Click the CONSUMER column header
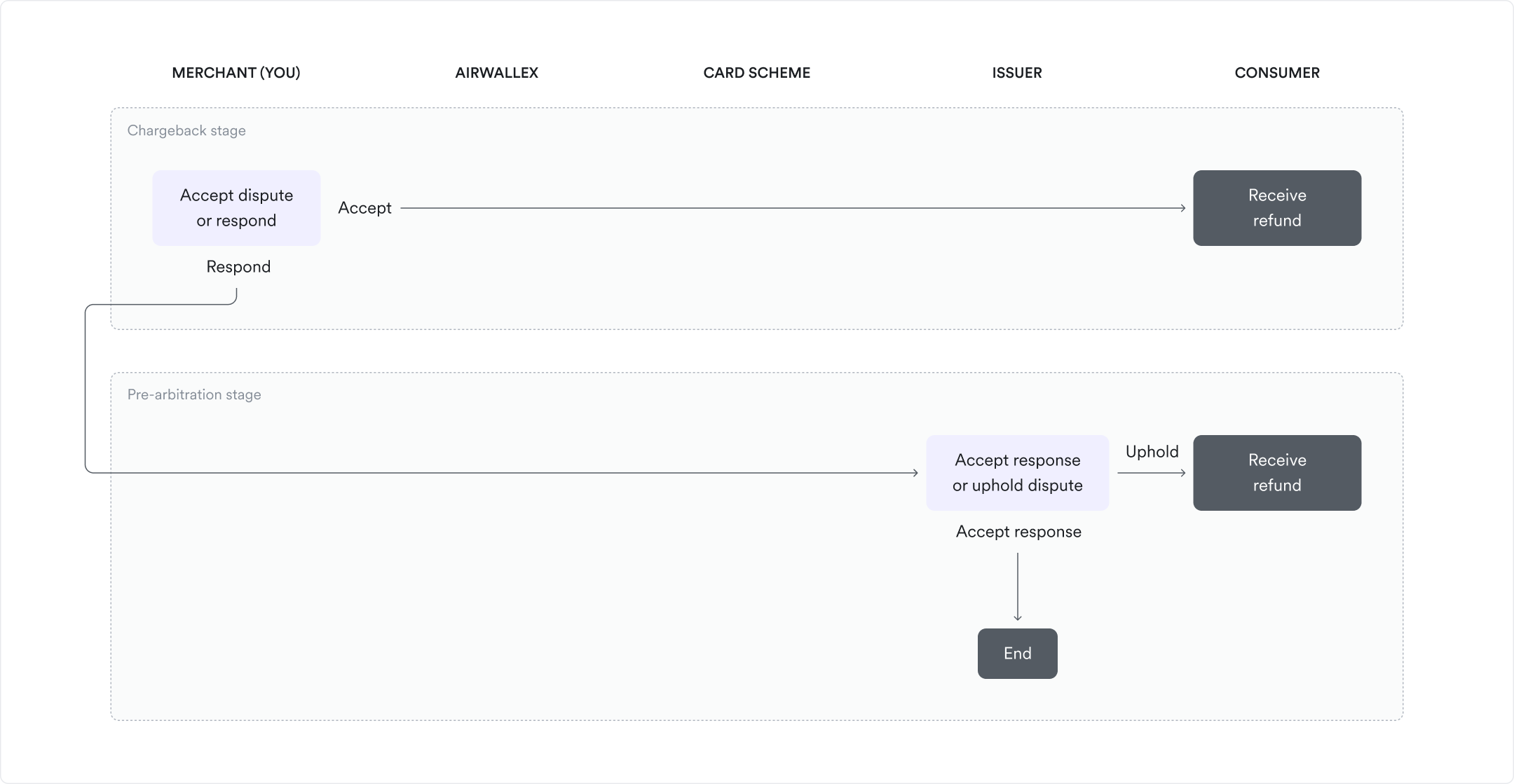The width and height of the screenshot is (1514, 784). click(1276, 73)
